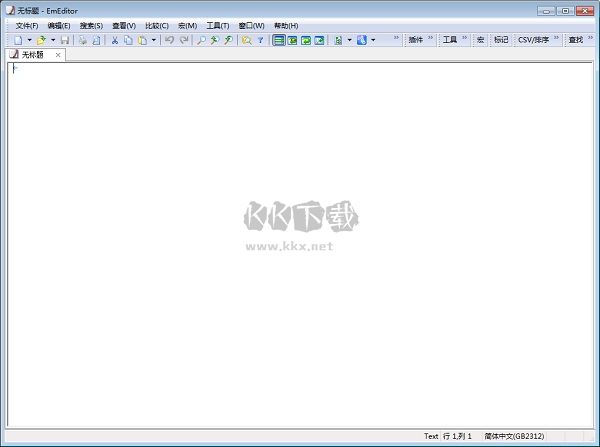Expand the Open file dropdown arrow

[x=53, y=40]
